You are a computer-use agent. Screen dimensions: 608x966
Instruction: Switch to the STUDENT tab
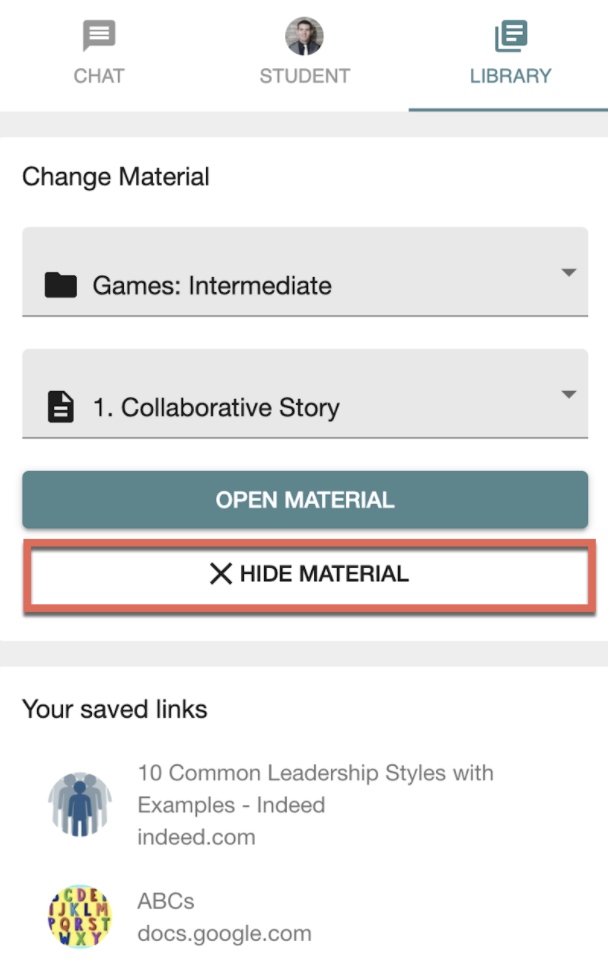coord(304,76)
